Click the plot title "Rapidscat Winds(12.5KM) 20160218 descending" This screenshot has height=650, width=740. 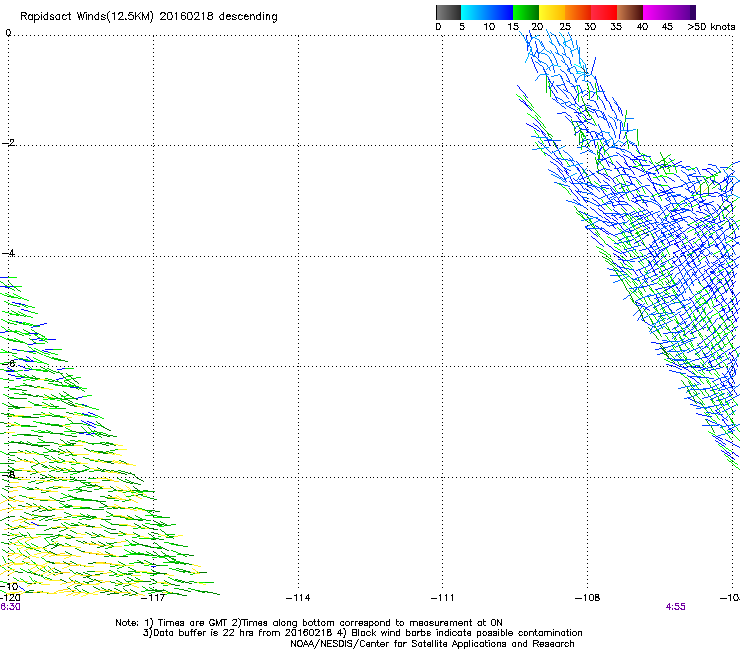point(149,17)
